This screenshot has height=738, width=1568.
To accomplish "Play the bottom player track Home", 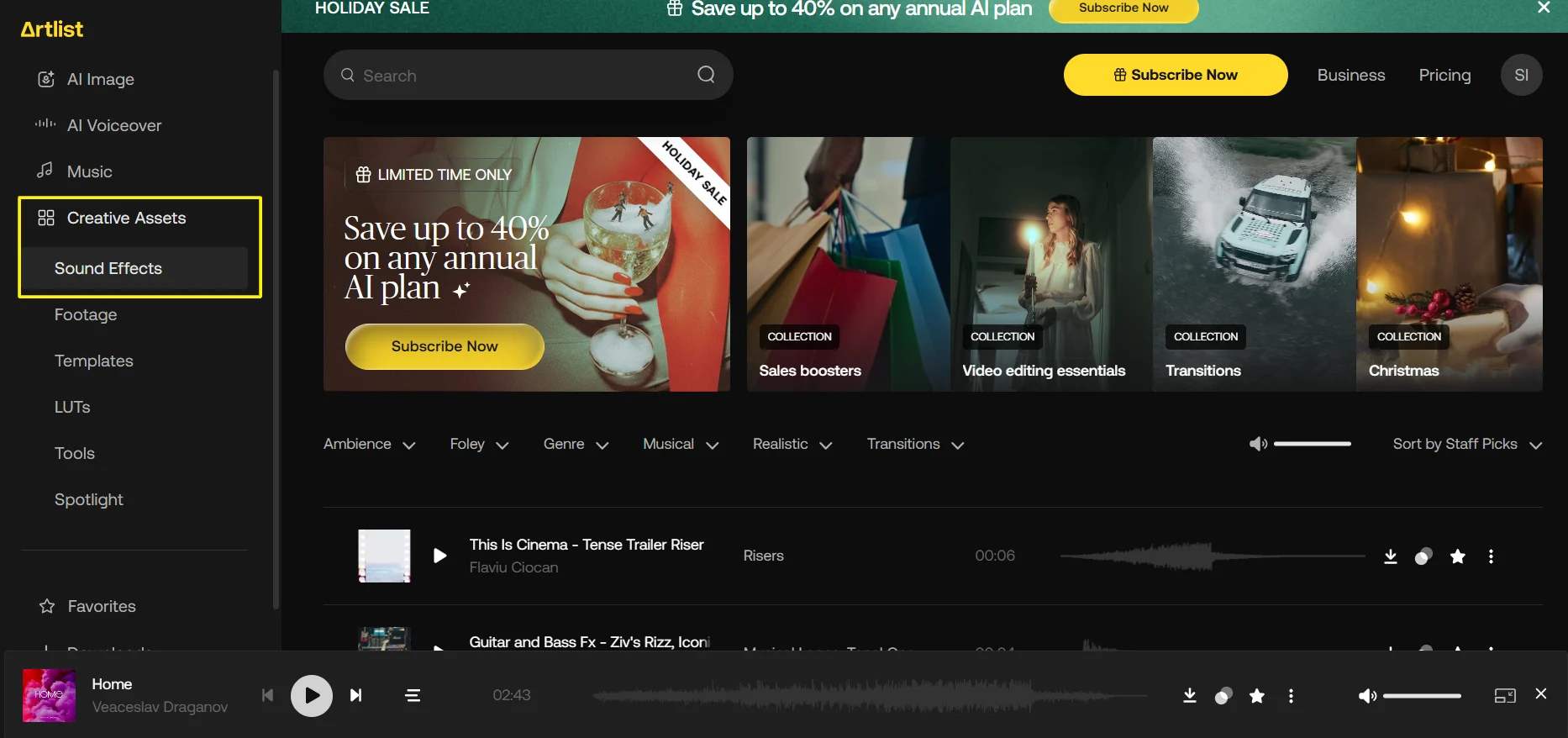I will 312,695.
